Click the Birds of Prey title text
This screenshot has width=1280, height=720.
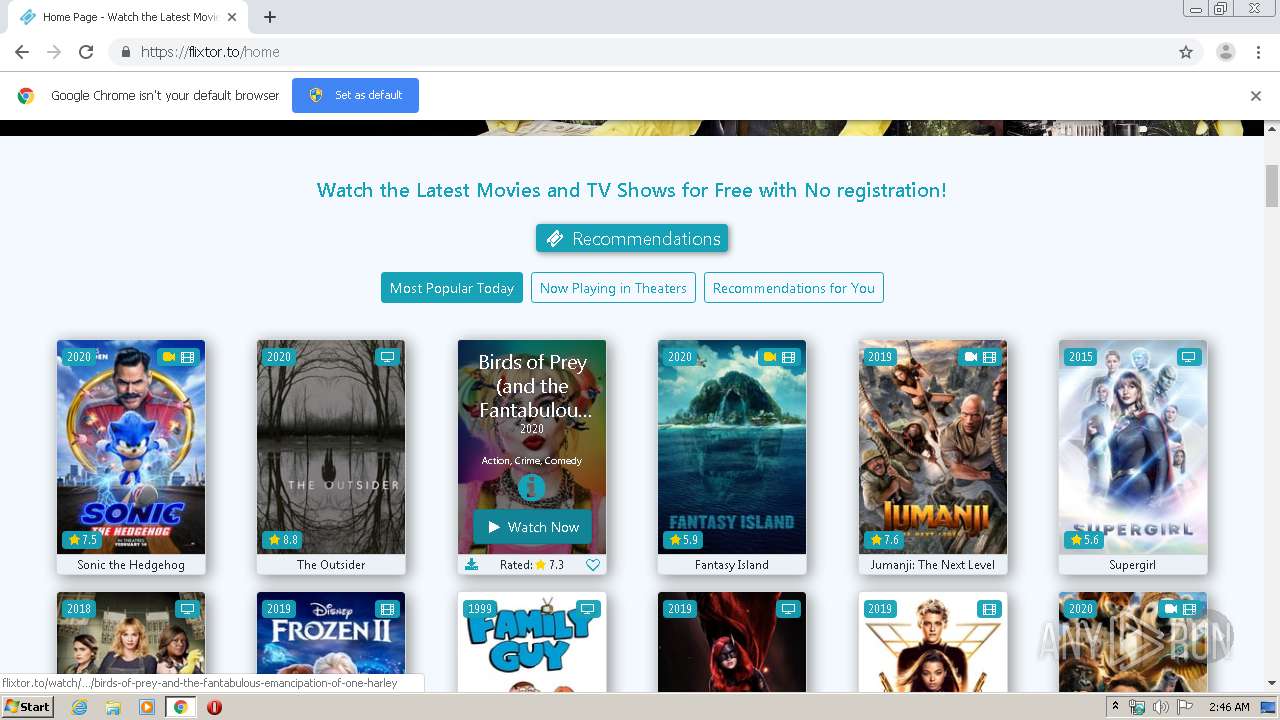click(532, 386)
